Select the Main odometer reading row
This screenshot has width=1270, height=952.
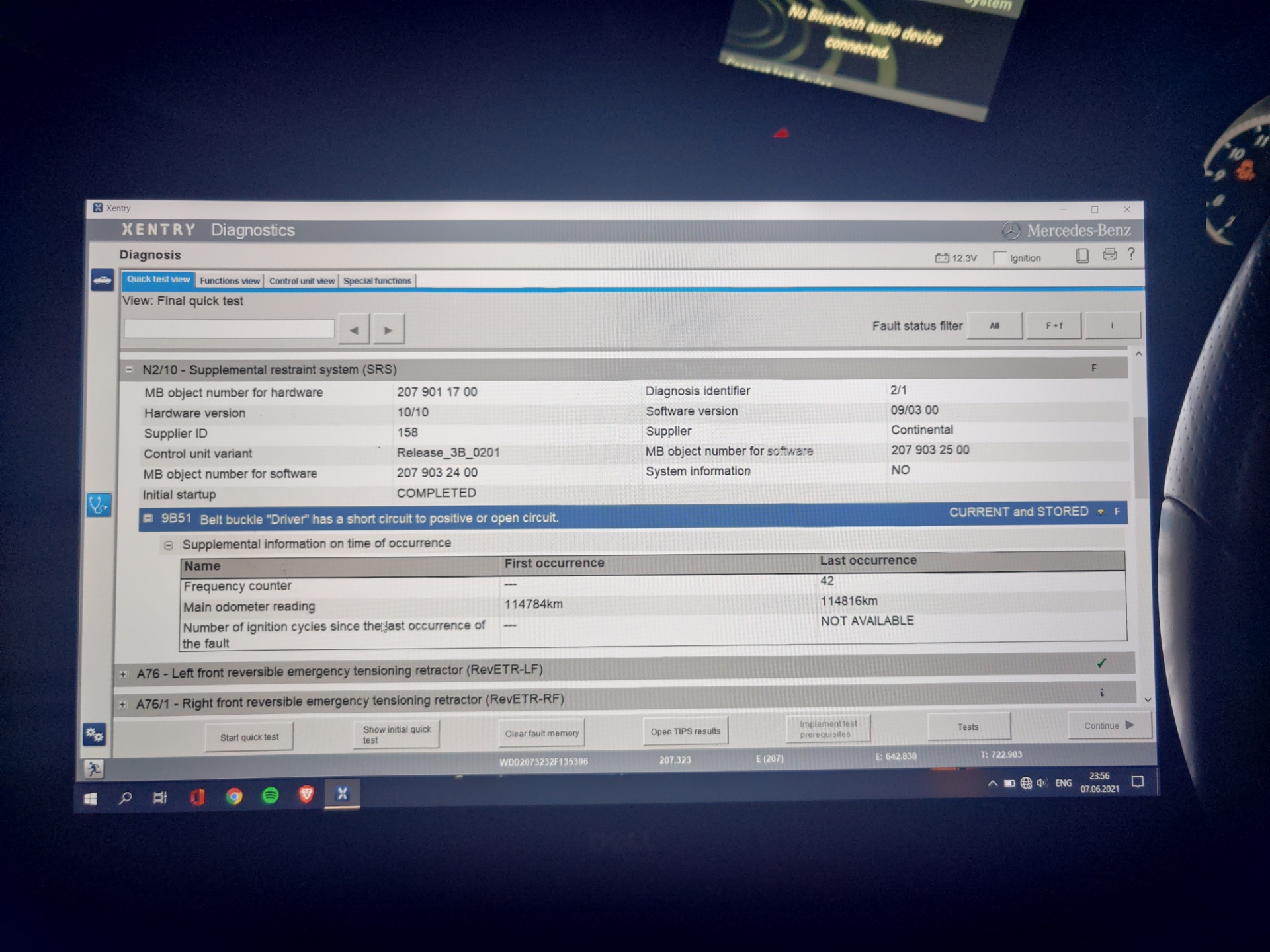652,604
